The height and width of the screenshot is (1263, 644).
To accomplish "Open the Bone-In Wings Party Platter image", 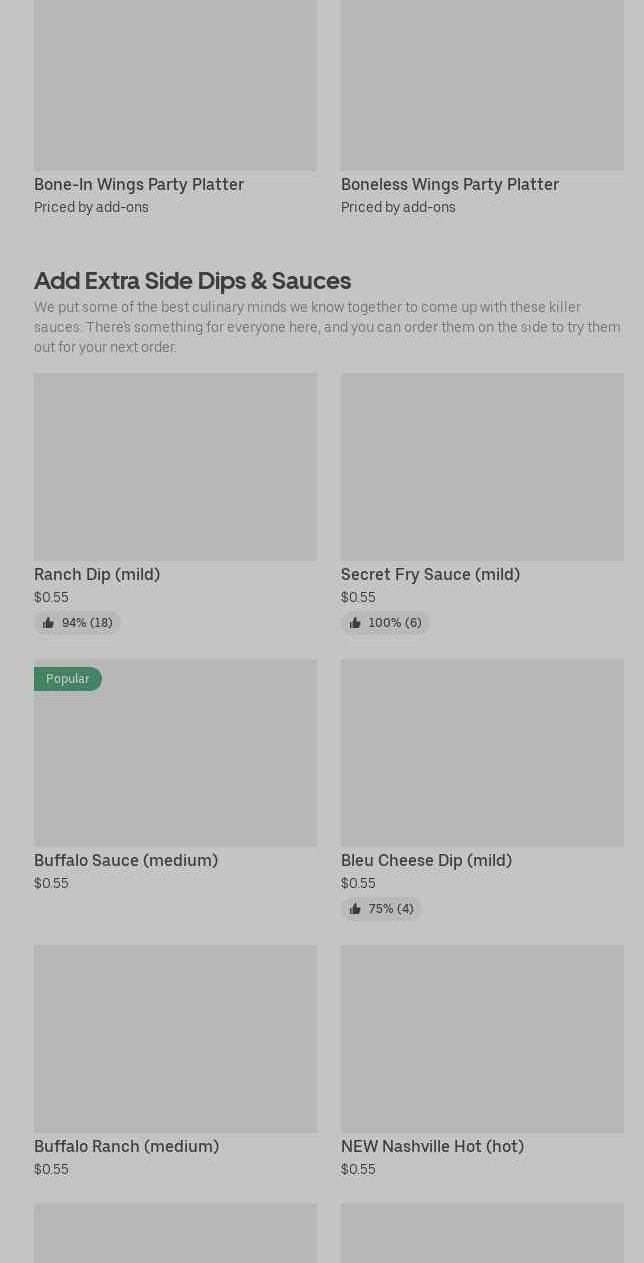I will click(175, 85).
